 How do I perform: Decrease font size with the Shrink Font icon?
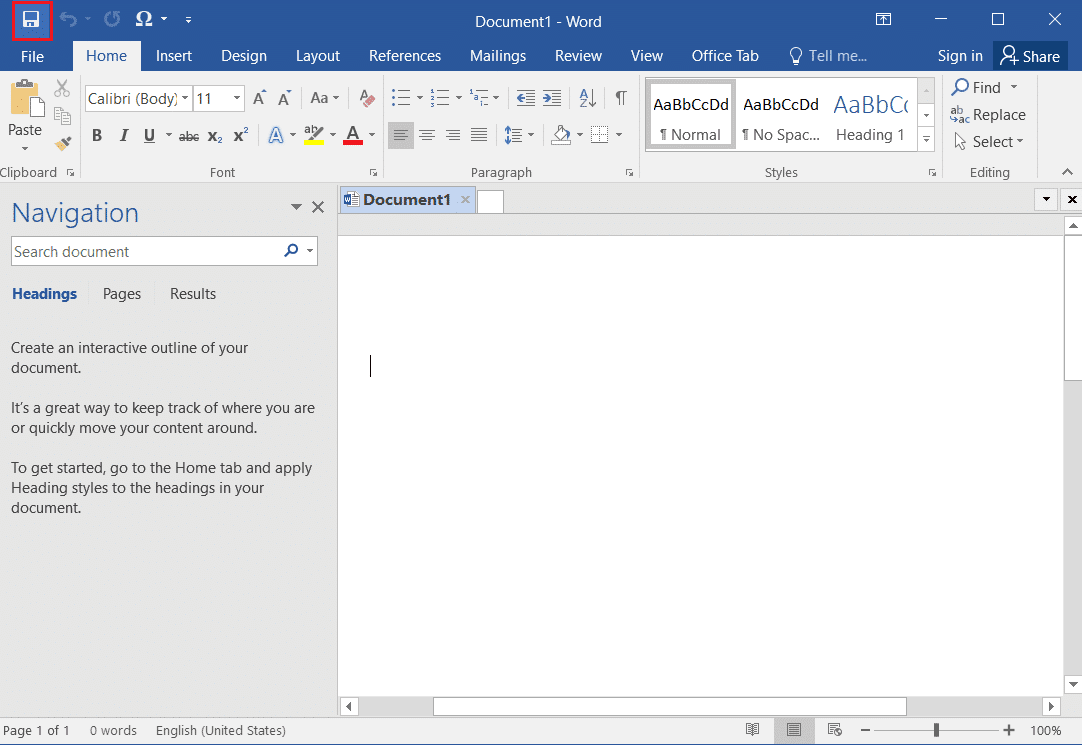pos(284,99)
